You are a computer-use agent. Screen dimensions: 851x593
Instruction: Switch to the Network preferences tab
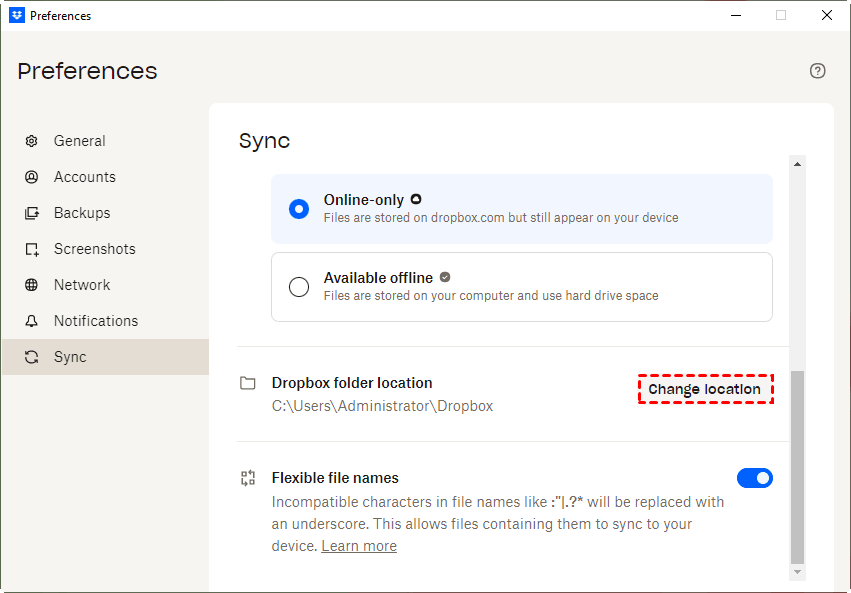(x=82, y=285)
